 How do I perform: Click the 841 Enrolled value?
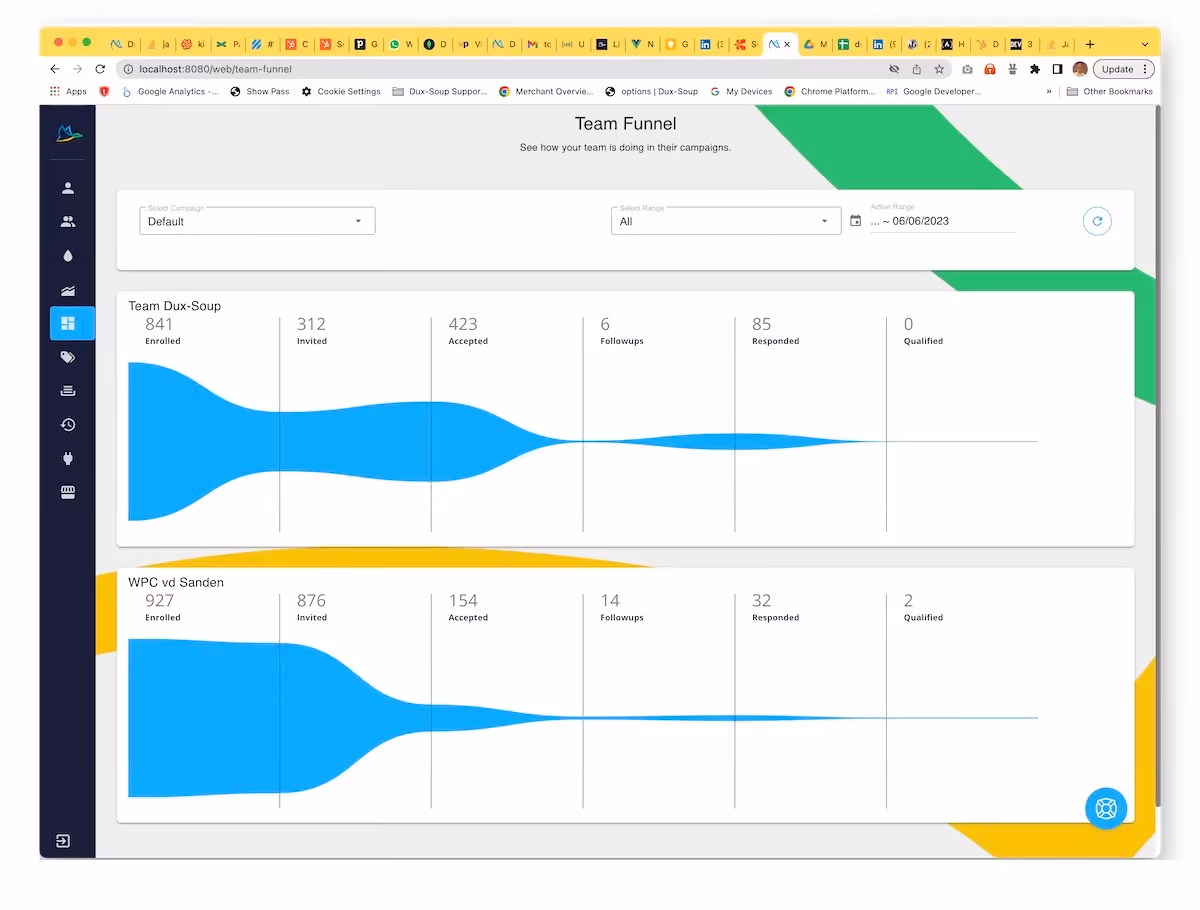[159, 324]
